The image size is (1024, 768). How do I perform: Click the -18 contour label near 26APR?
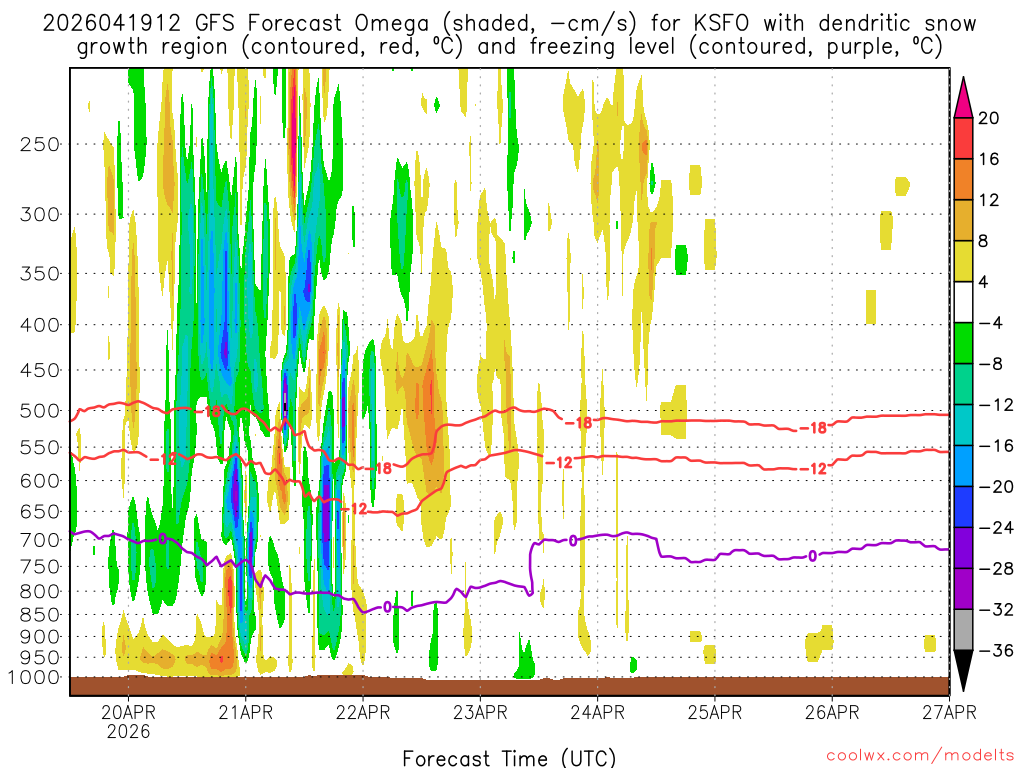click(x=814, y=428)
